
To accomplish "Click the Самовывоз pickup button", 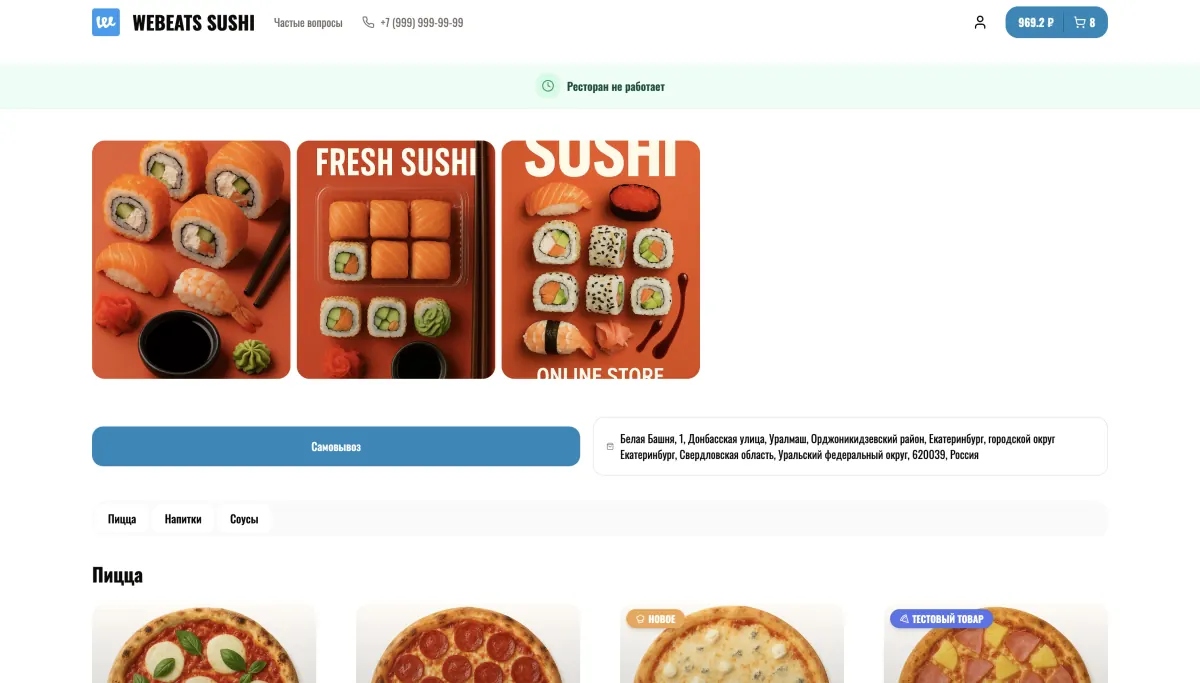I will coord(336,446).
